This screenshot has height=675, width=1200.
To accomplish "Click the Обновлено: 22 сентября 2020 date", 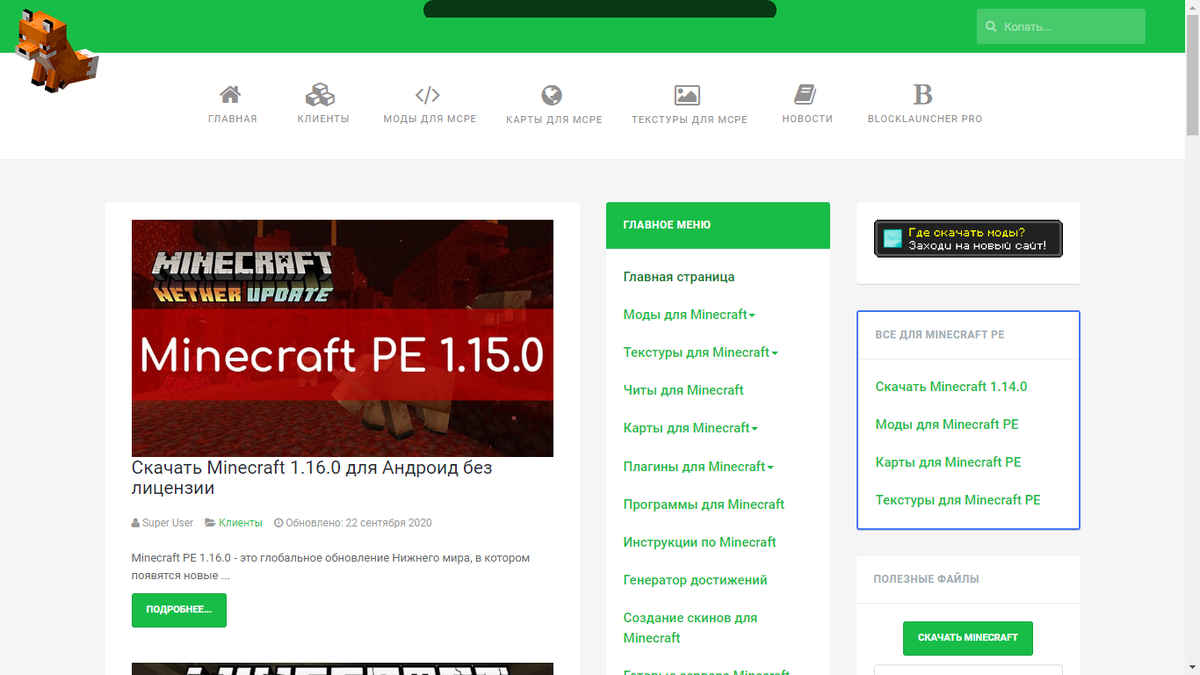I will 359,523.
